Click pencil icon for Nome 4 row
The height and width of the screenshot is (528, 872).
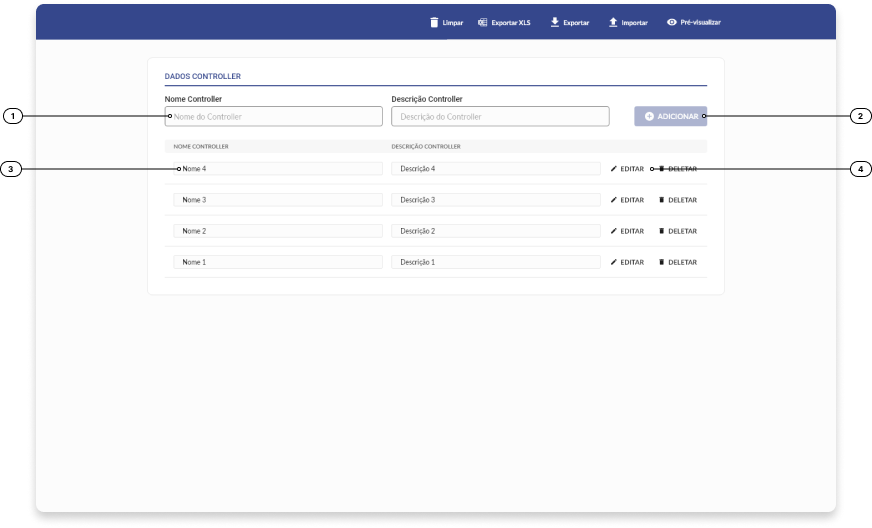coord(614,169)
